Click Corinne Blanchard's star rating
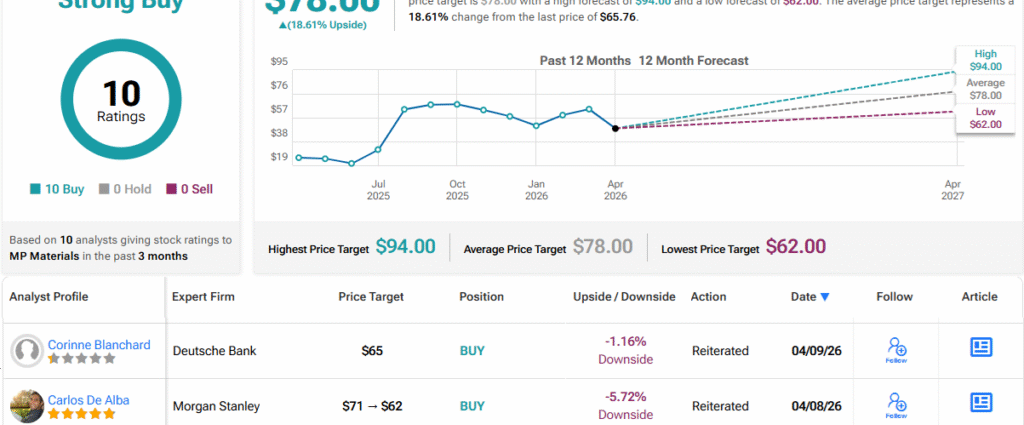 coord(83,358)
